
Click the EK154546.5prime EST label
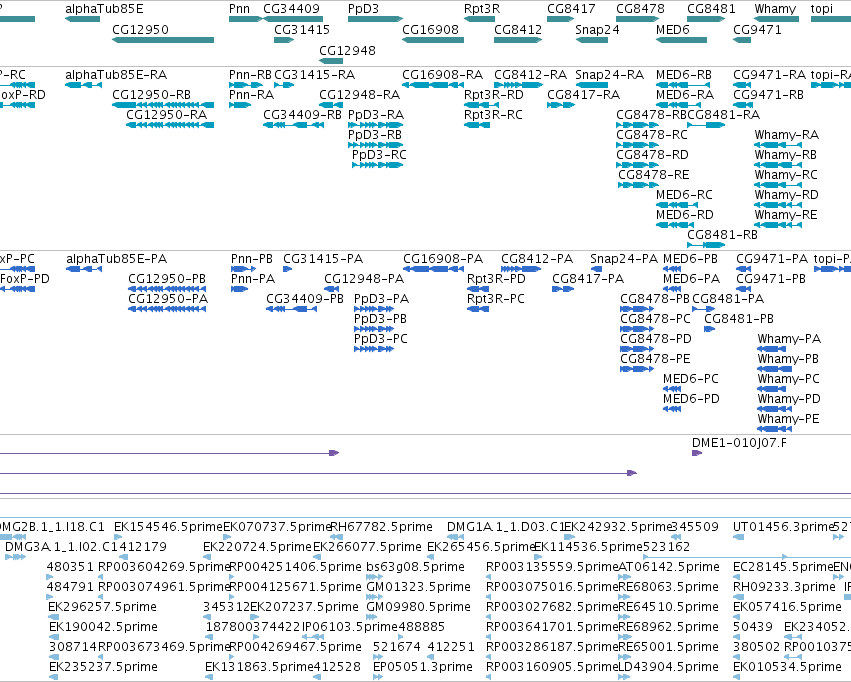168,527
